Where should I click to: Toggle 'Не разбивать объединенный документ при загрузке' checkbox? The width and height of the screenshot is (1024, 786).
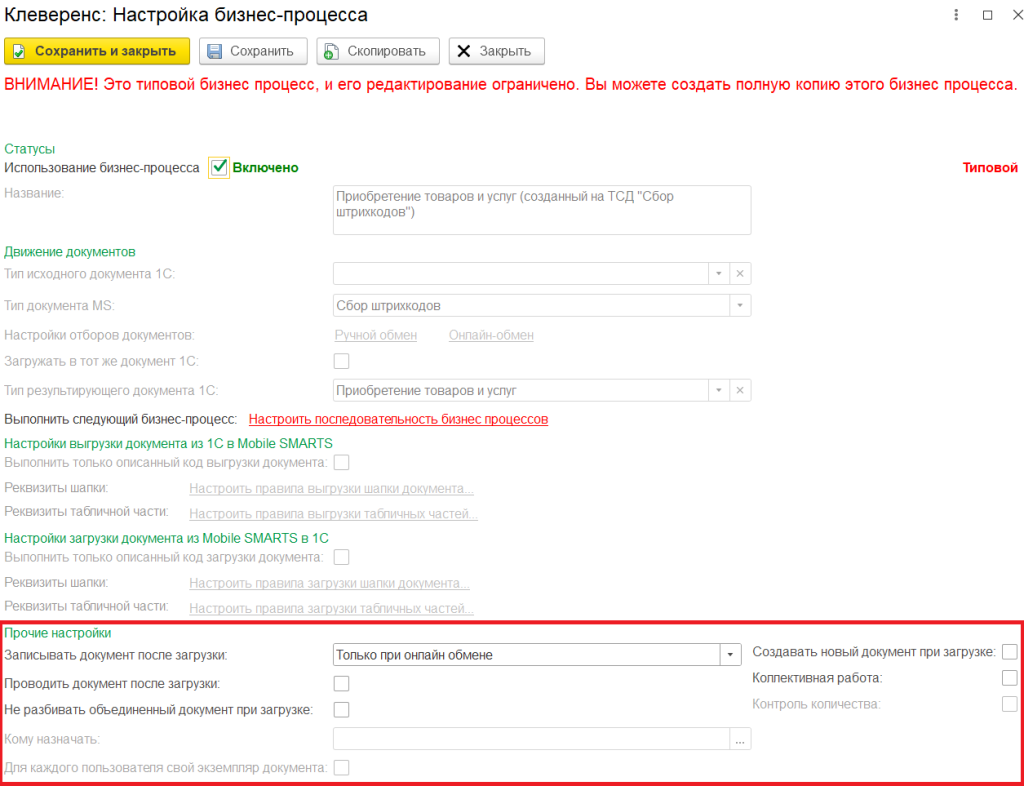[341, 709]
